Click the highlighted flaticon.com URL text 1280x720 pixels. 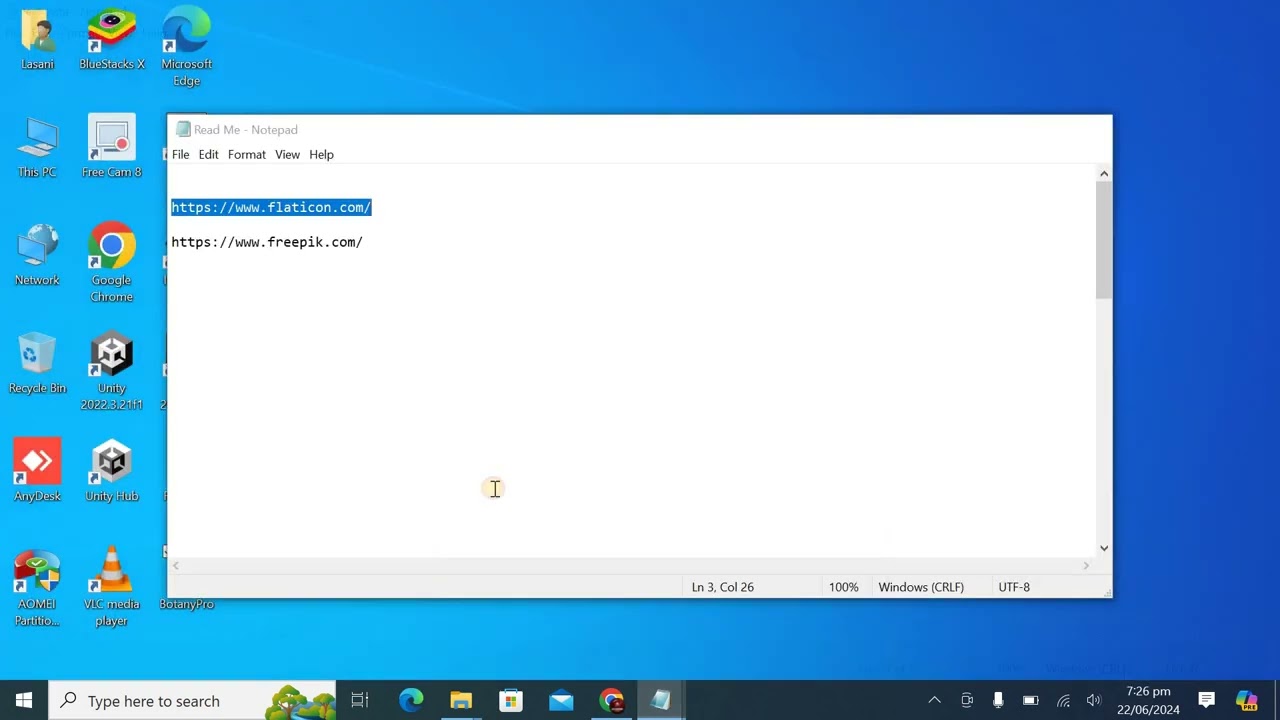point(271,207)
